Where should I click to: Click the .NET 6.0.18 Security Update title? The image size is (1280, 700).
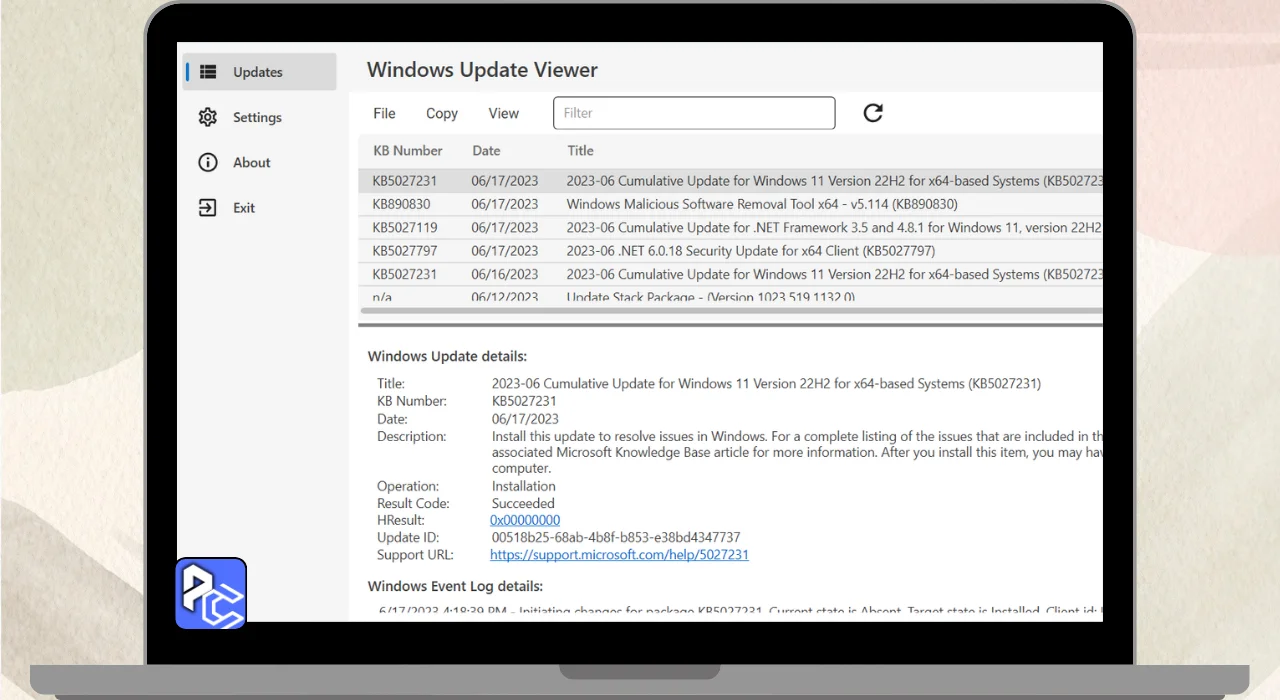(751, 251)
